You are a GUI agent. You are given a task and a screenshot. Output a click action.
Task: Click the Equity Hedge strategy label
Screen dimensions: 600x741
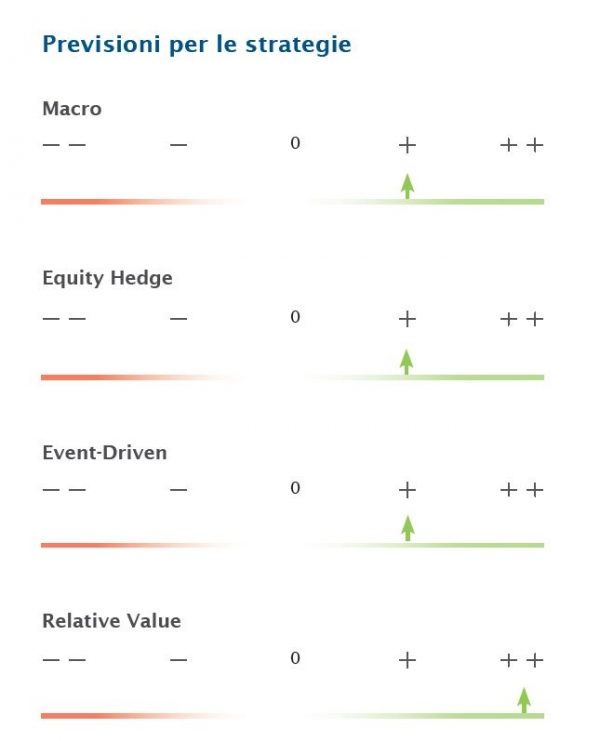108,278
